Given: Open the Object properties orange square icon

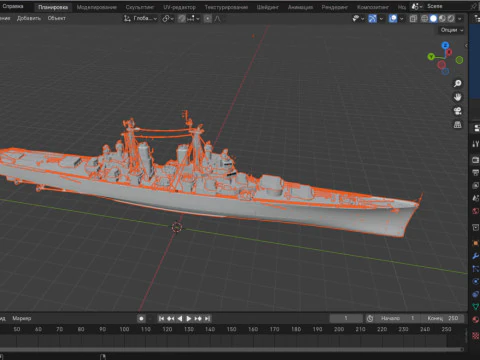Looking at the screenshot, I should (476, 243).
